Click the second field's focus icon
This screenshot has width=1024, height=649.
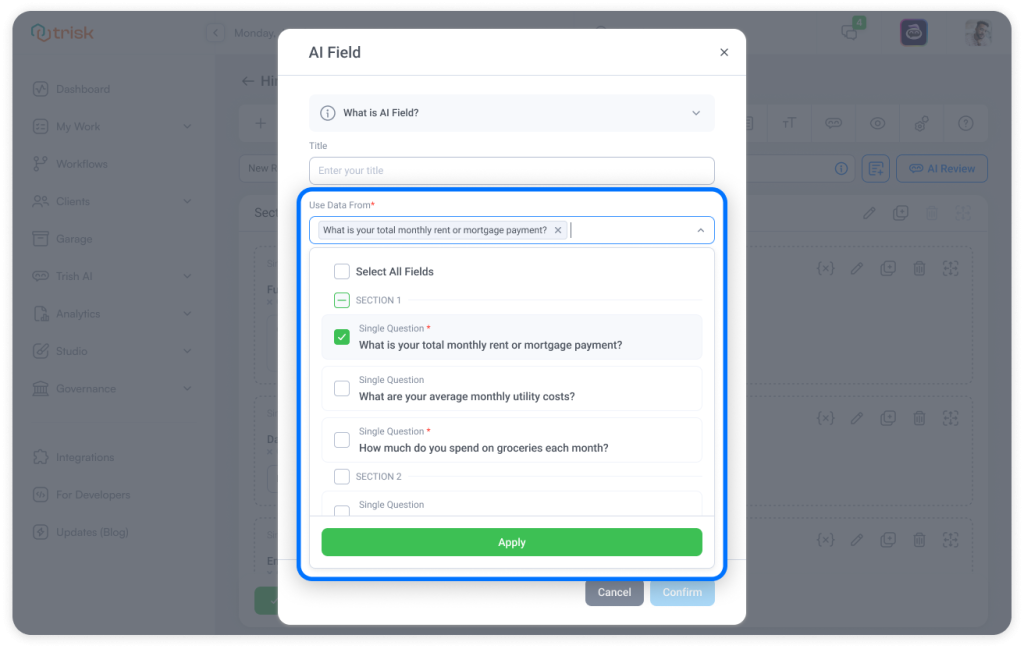coord(950,418)
